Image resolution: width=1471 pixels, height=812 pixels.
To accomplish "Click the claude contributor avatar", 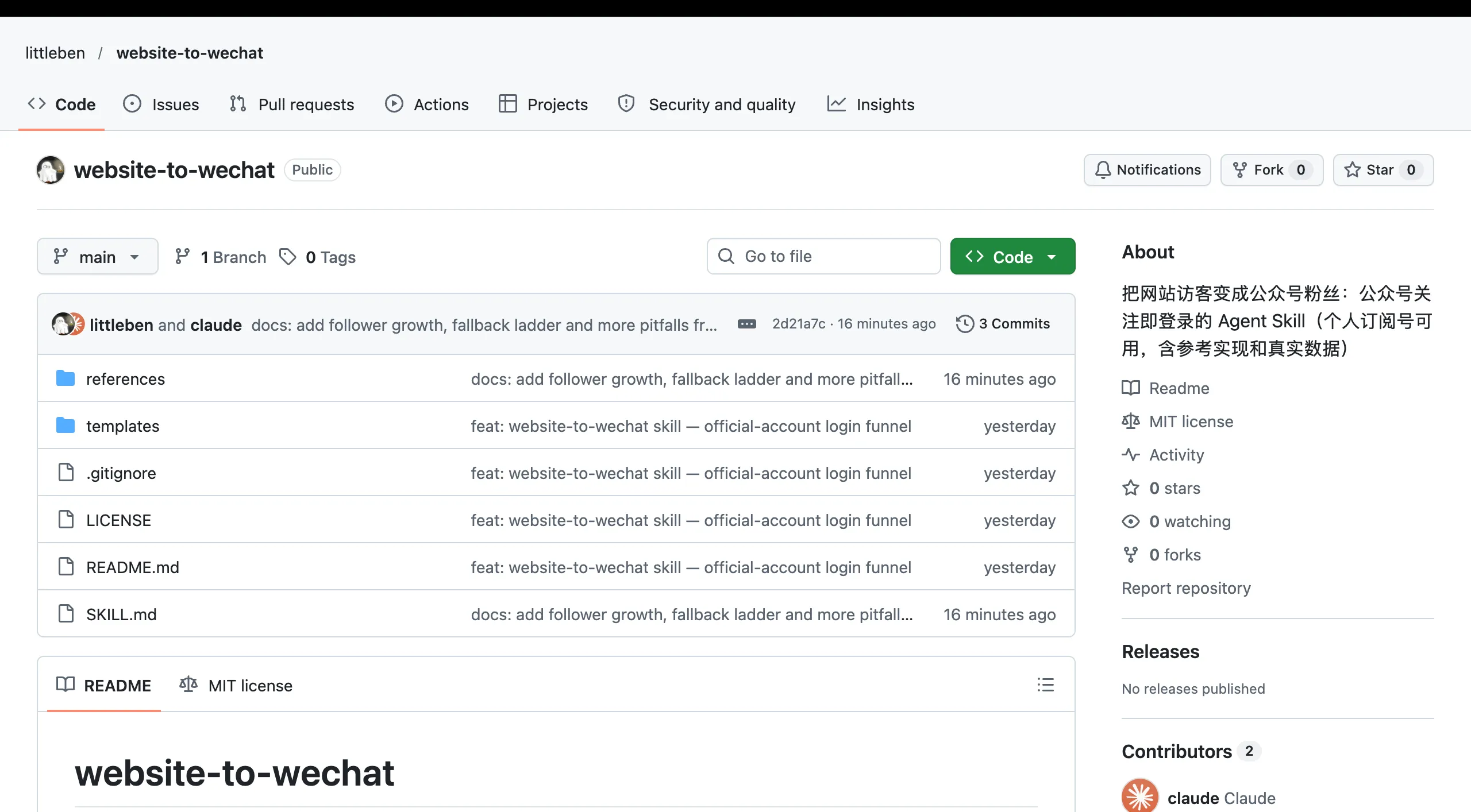I will coord(1140,797).
